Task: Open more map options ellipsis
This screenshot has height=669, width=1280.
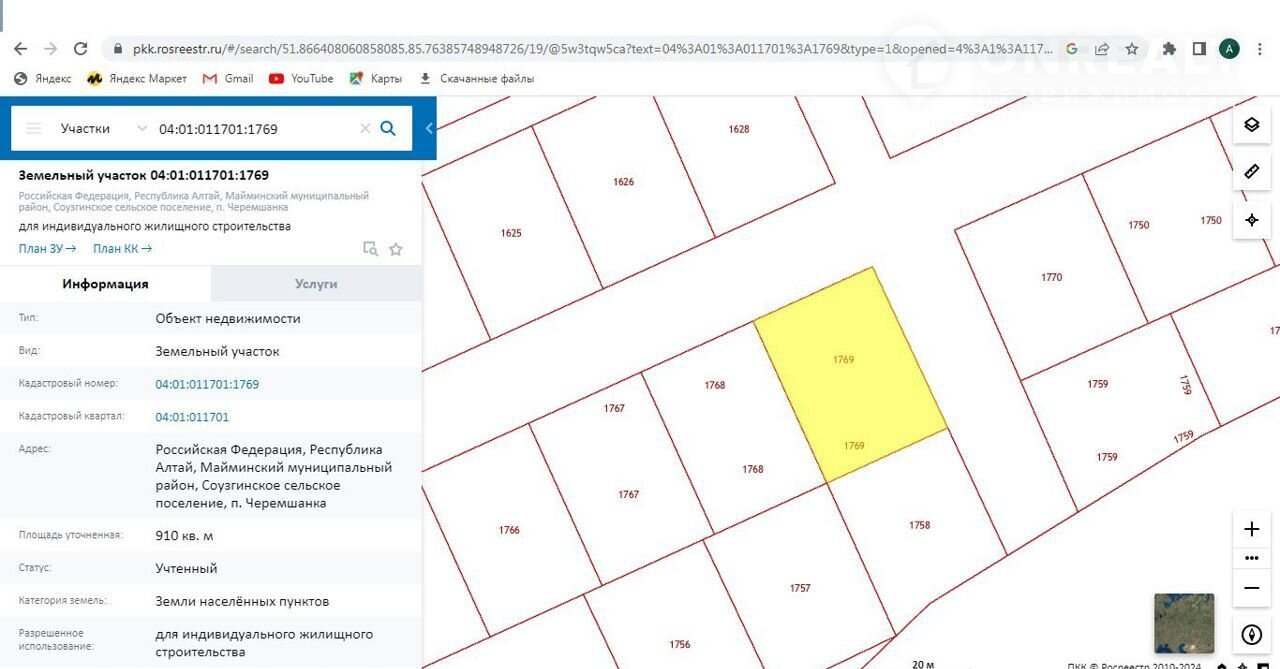Action: pos(1251,558)
